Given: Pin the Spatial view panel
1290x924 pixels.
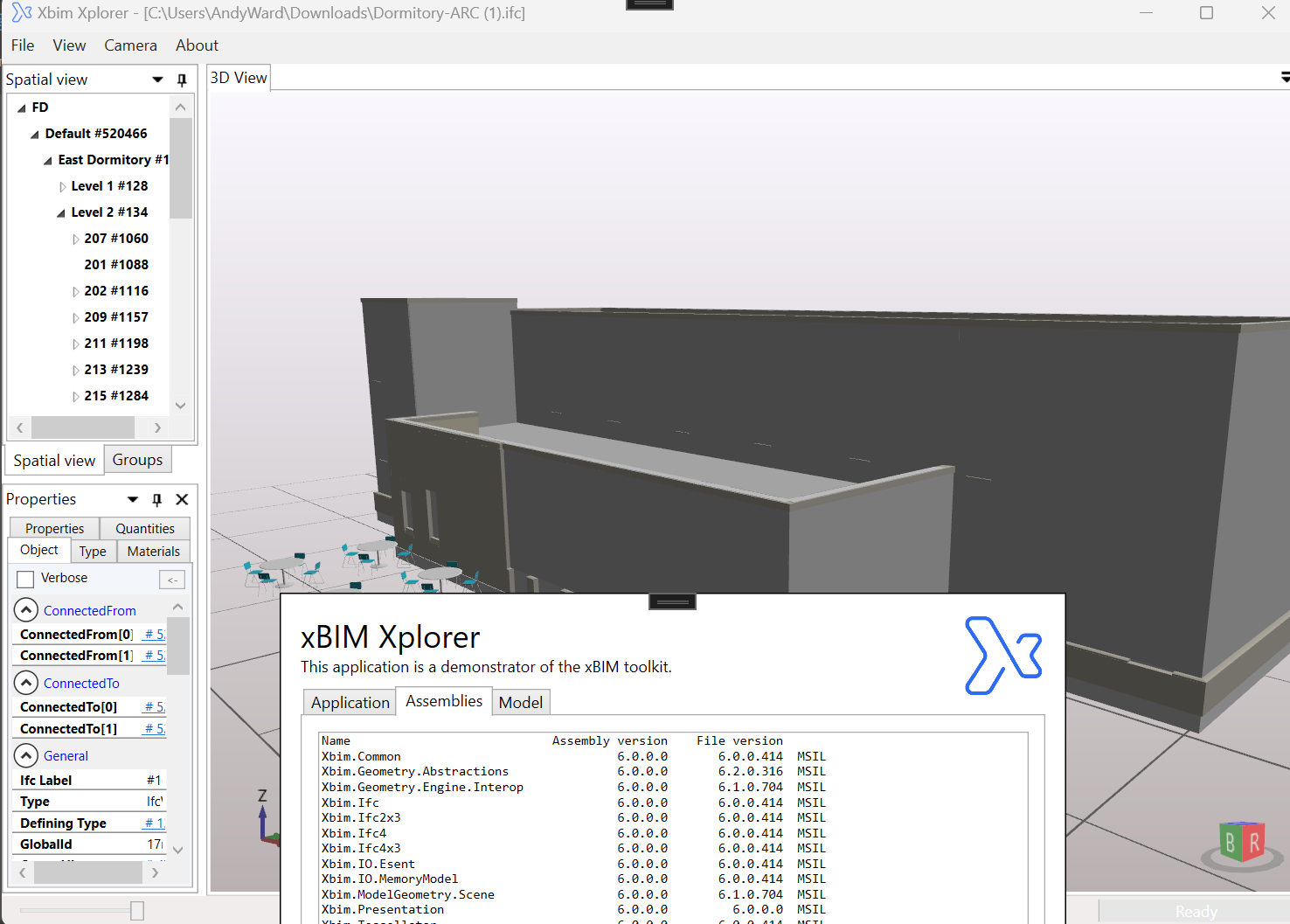Looking at the screenshot, I should pos(181,79).
